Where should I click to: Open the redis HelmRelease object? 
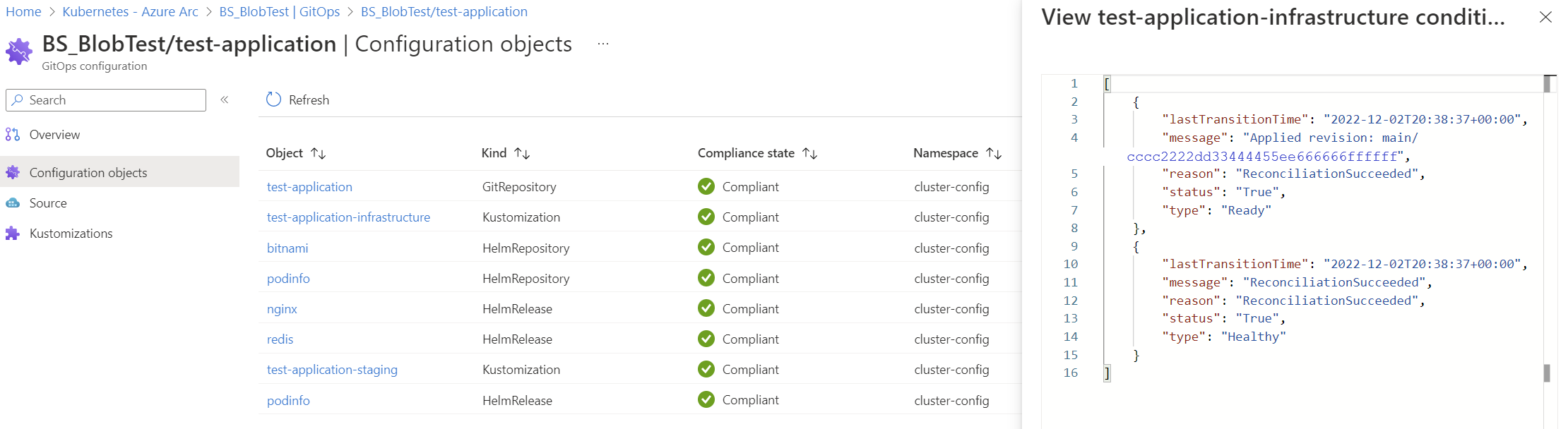tap(280, 339)
